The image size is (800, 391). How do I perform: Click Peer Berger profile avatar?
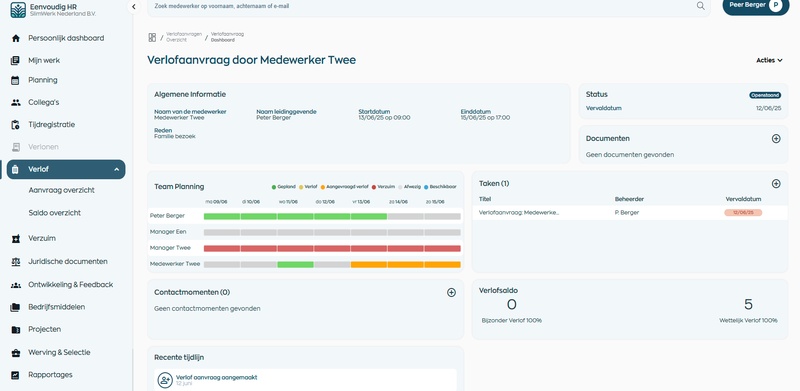(776, 5)
